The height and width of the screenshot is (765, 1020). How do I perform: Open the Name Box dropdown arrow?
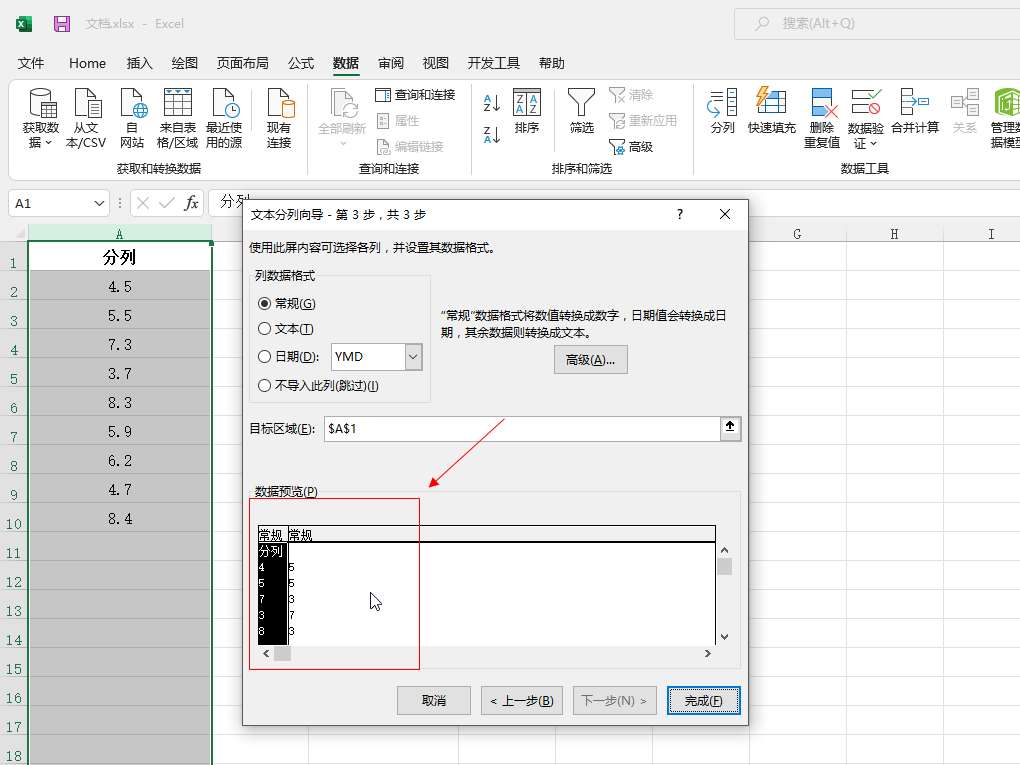[99, 204]
